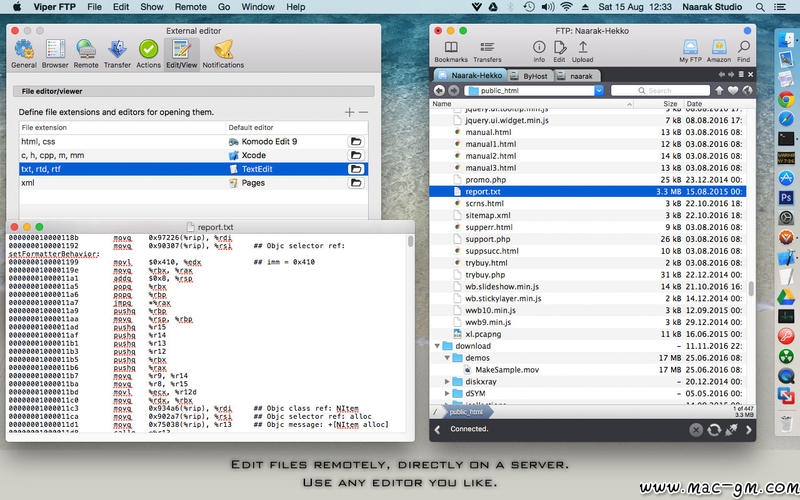Open the Notifications preferences pane

[223, 54]
